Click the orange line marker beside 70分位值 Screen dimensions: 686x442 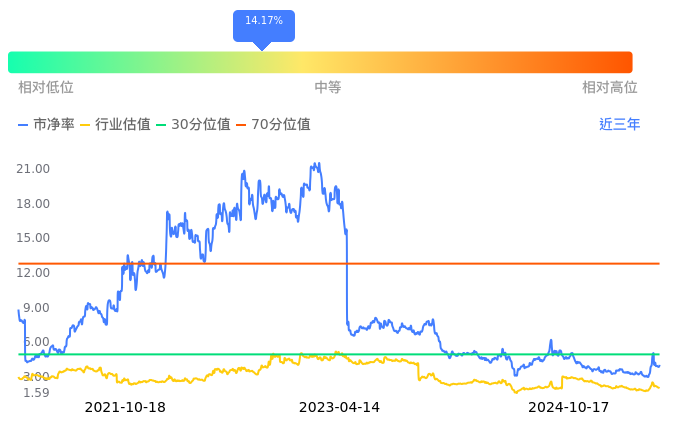(x=241, y=125)
